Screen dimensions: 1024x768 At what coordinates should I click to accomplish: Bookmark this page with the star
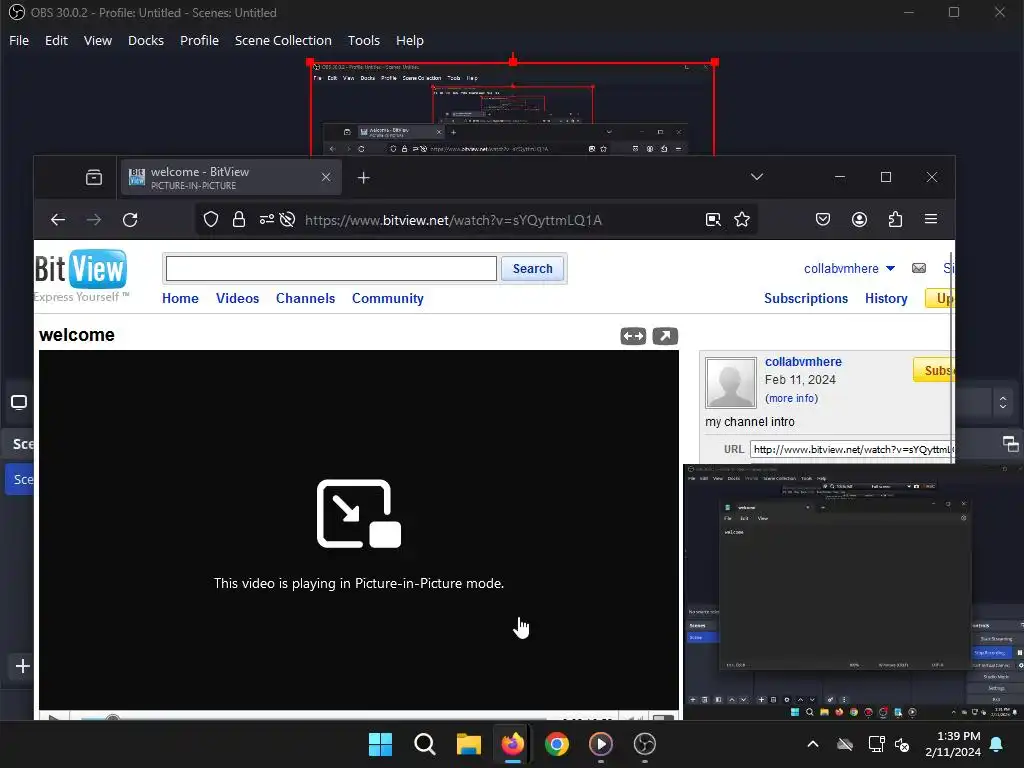click(742, 219)
